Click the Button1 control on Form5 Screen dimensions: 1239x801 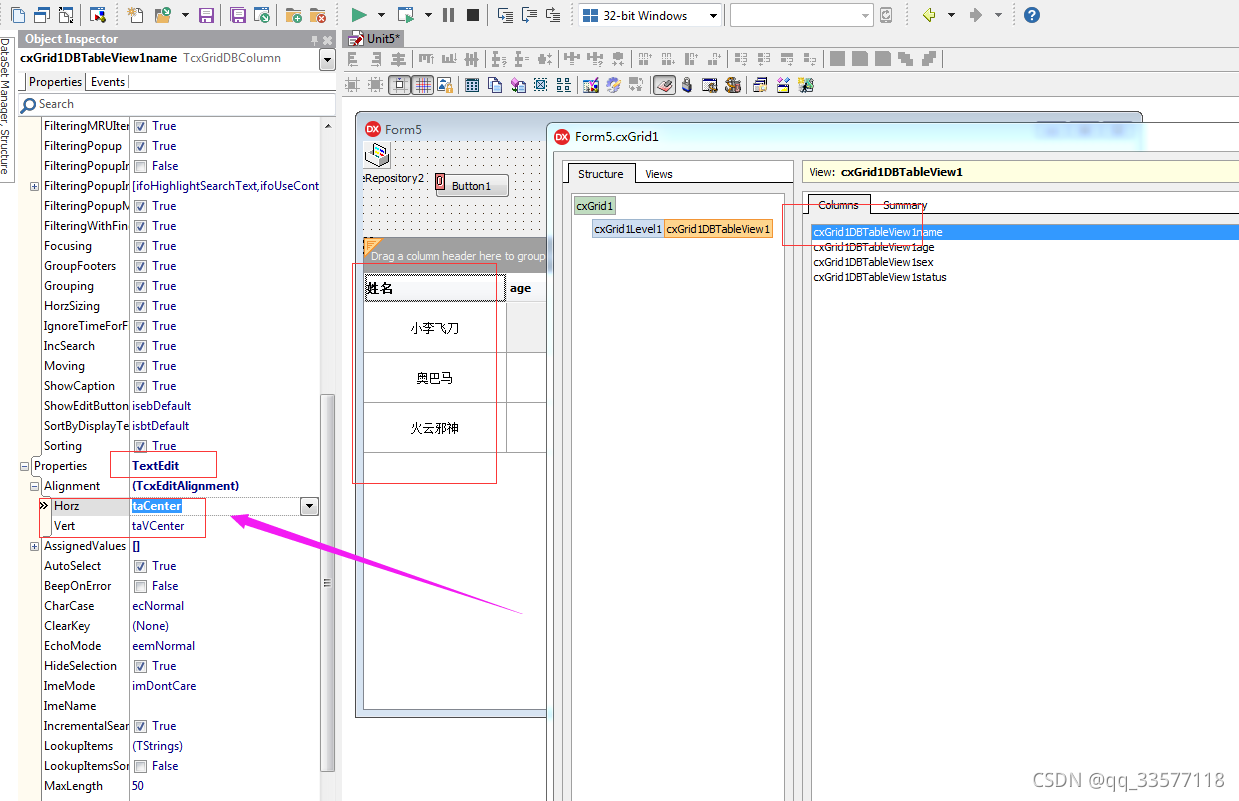472,185
